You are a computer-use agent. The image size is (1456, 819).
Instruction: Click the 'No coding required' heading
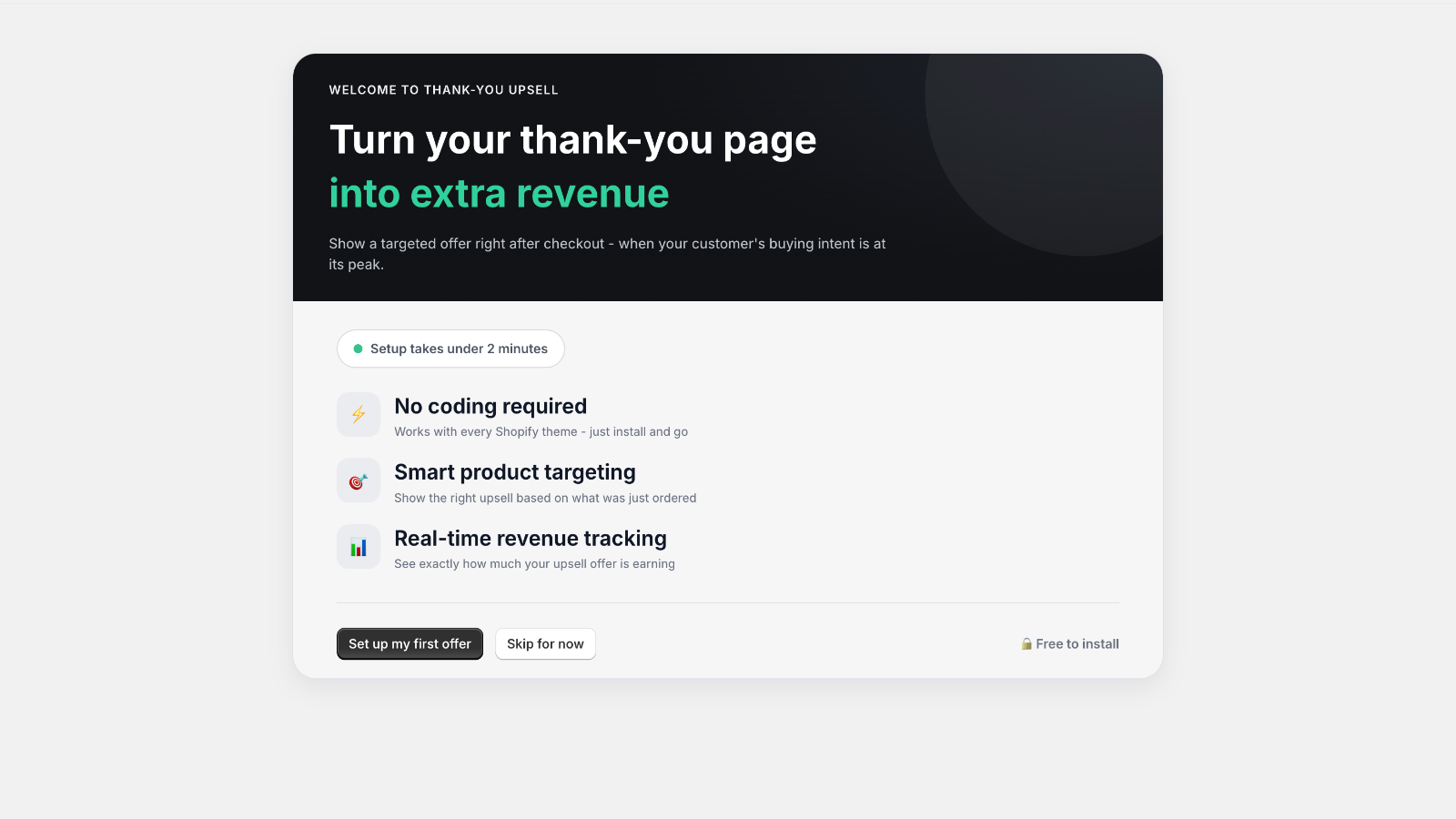[490, 406]
